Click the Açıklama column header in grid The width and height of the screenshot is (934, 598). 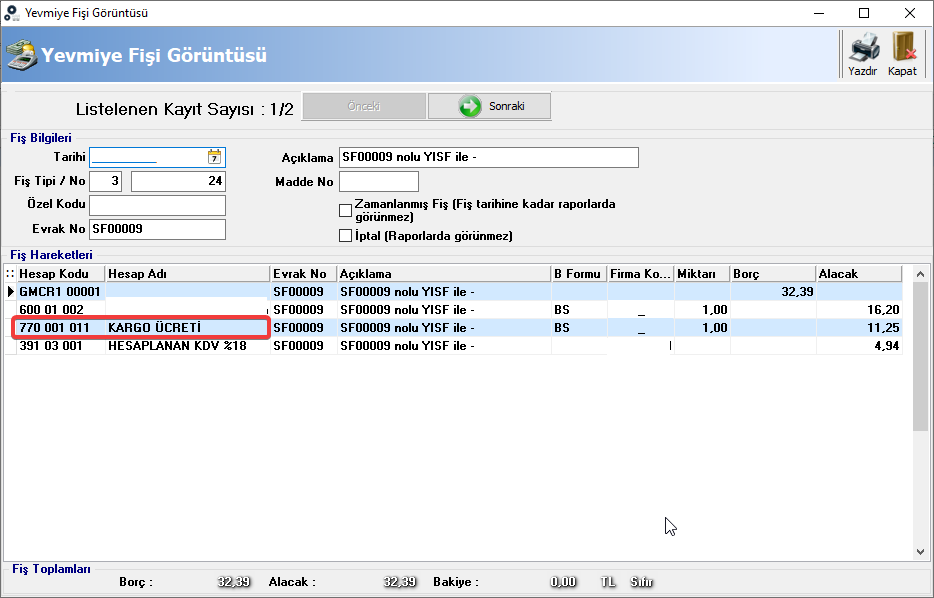tap(444, 274)
